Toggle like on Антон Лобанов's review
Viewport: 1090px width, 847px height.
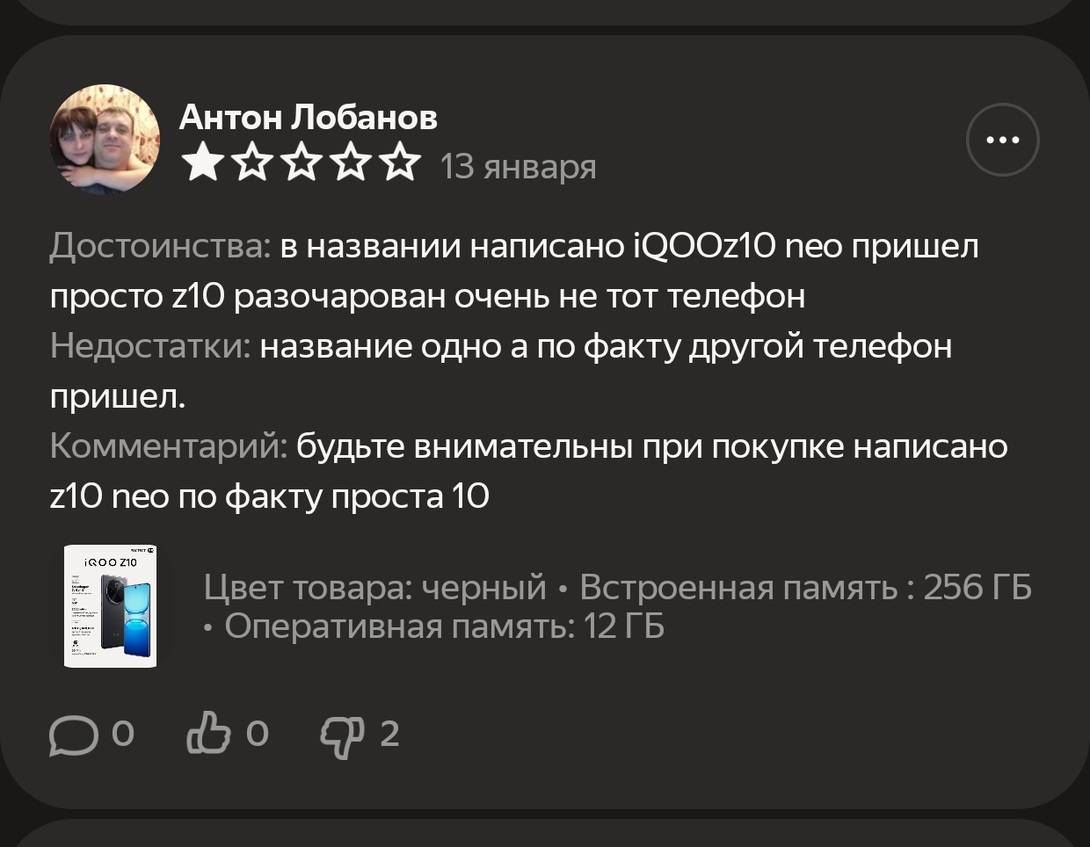coord(210,733)
